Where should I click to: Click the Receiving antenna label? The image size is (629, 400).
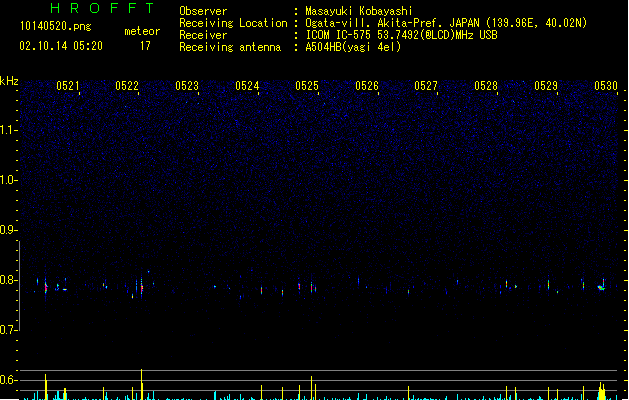230,47
